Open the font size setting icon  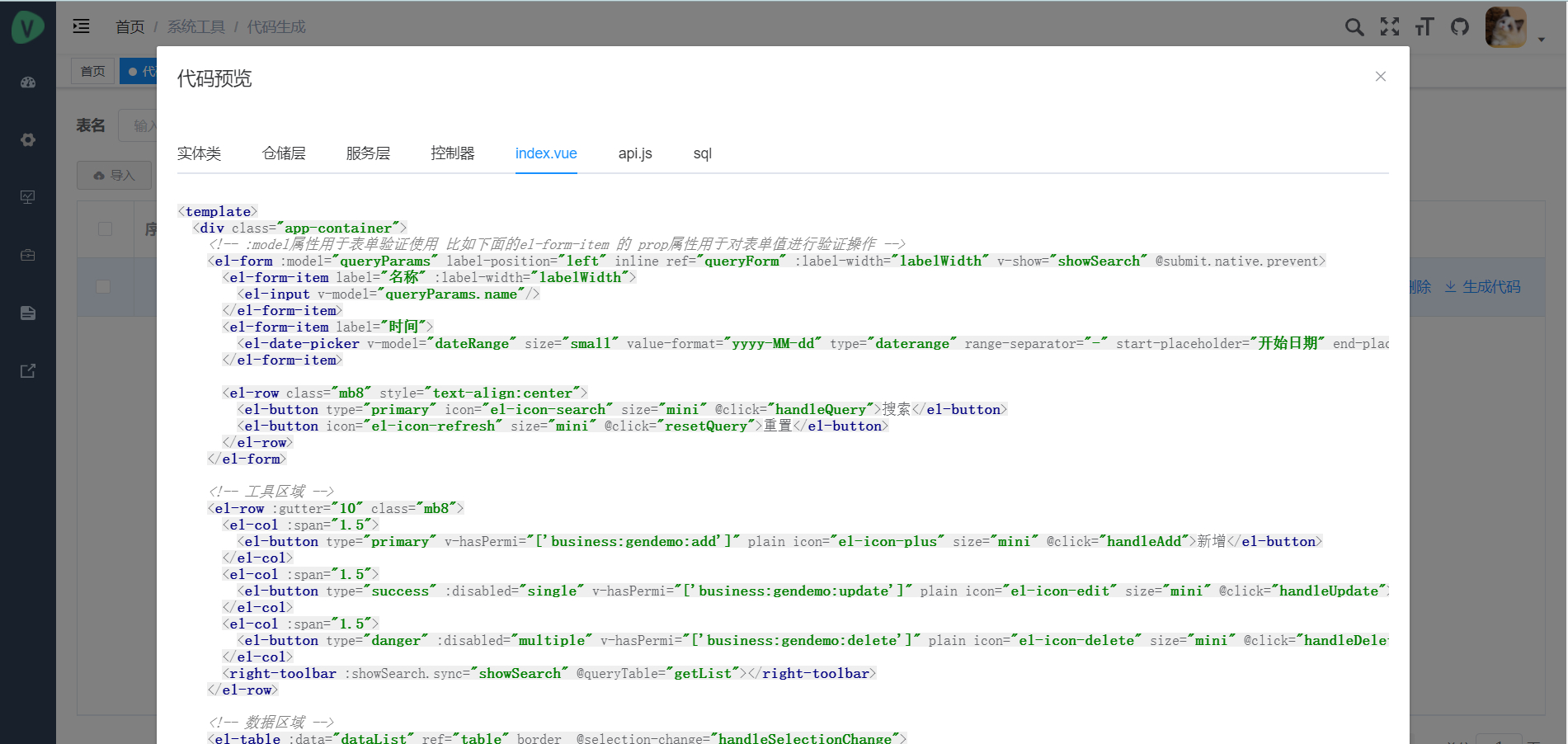coord(1424,27)
